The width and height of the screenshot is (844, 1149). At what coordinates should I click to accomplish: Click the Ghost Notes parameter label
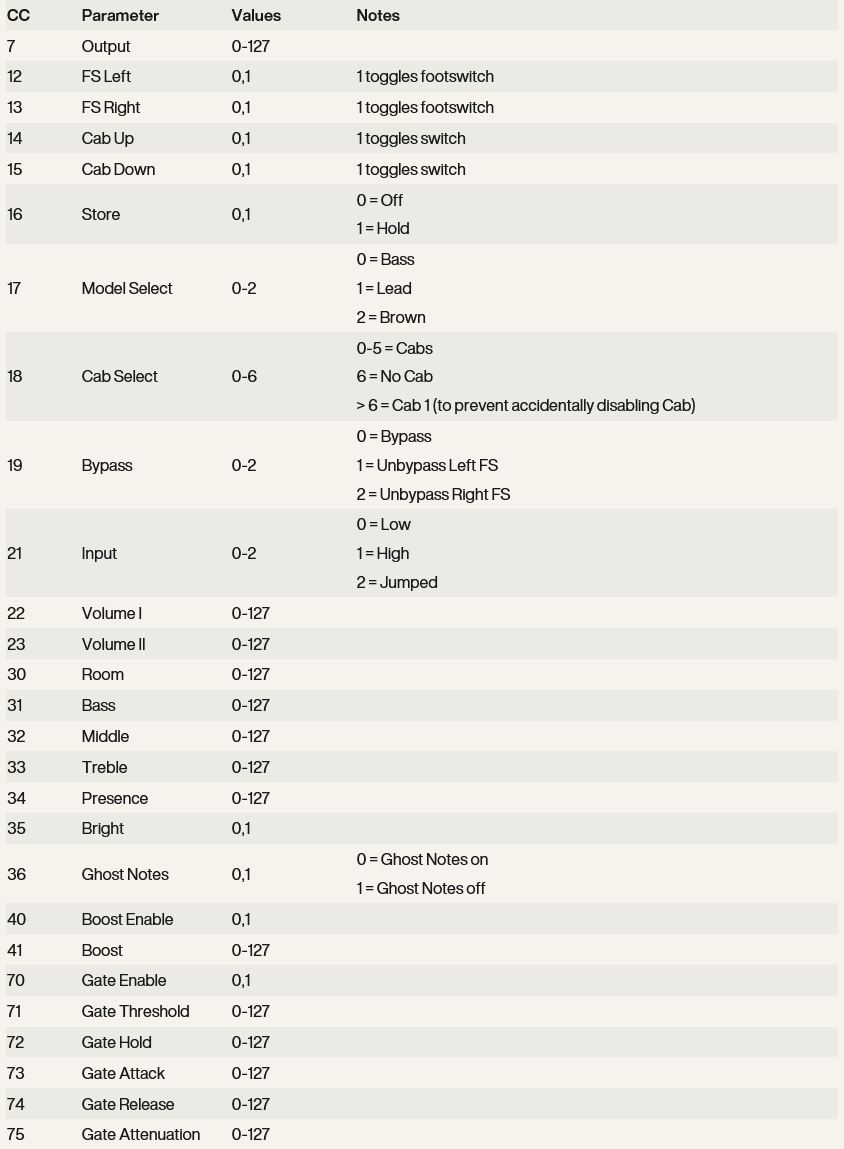click(x=125, y=875)
